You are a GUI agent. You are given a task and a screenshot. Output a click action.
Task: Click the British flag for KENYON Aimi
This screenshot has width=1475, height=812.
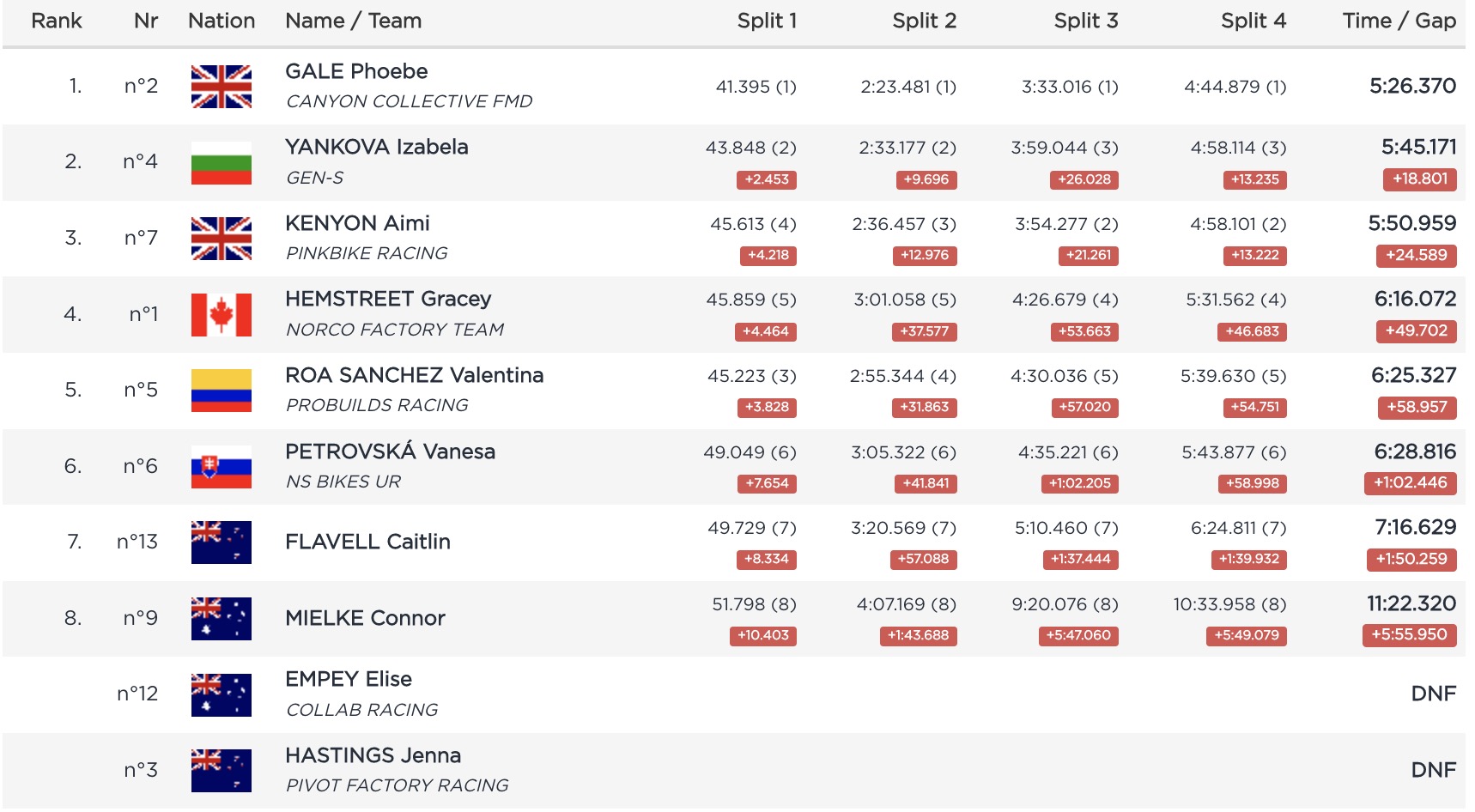point(221,239)
